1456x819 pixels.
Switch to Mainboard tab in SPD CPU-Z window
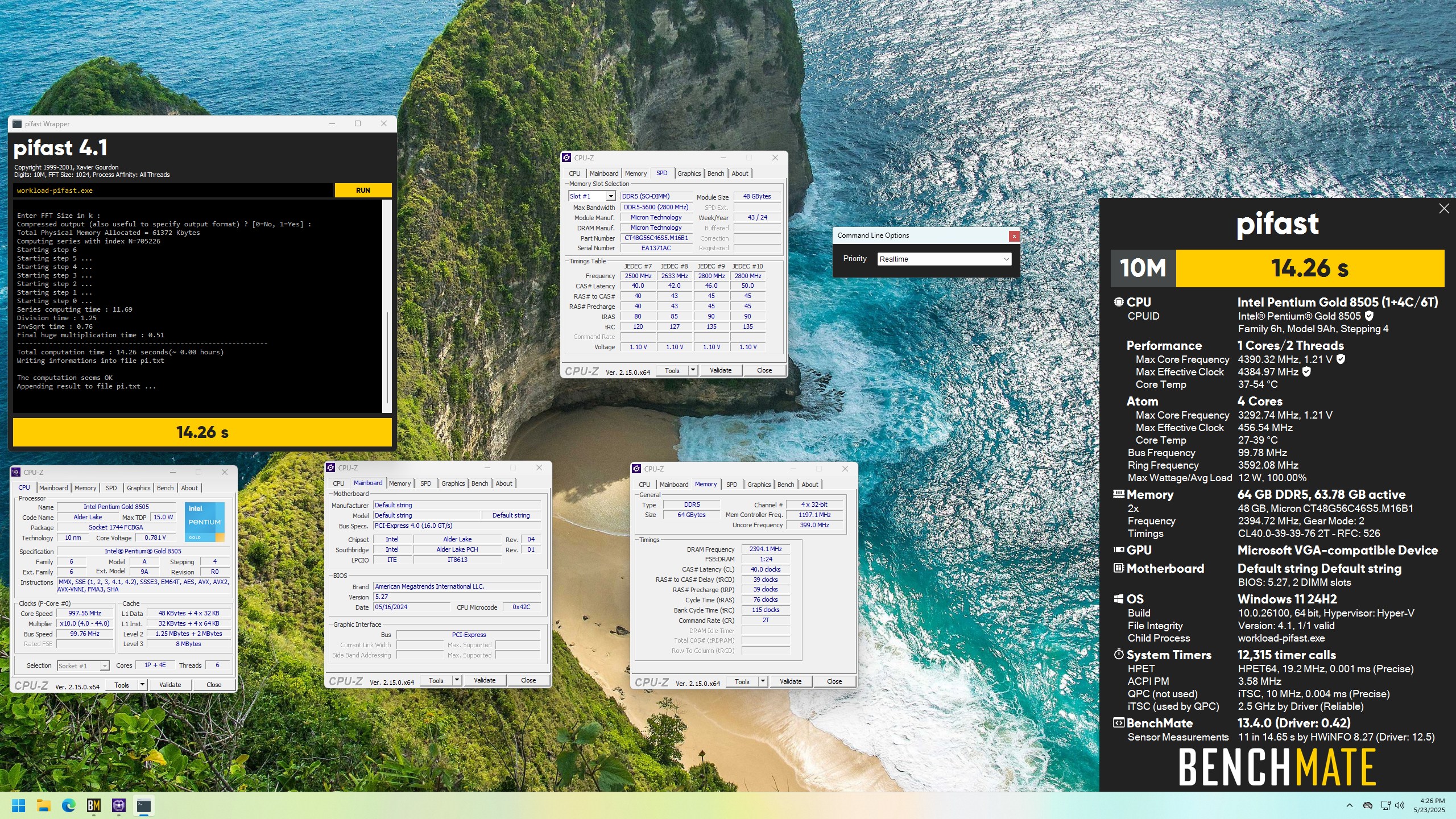tap(603, 173)
